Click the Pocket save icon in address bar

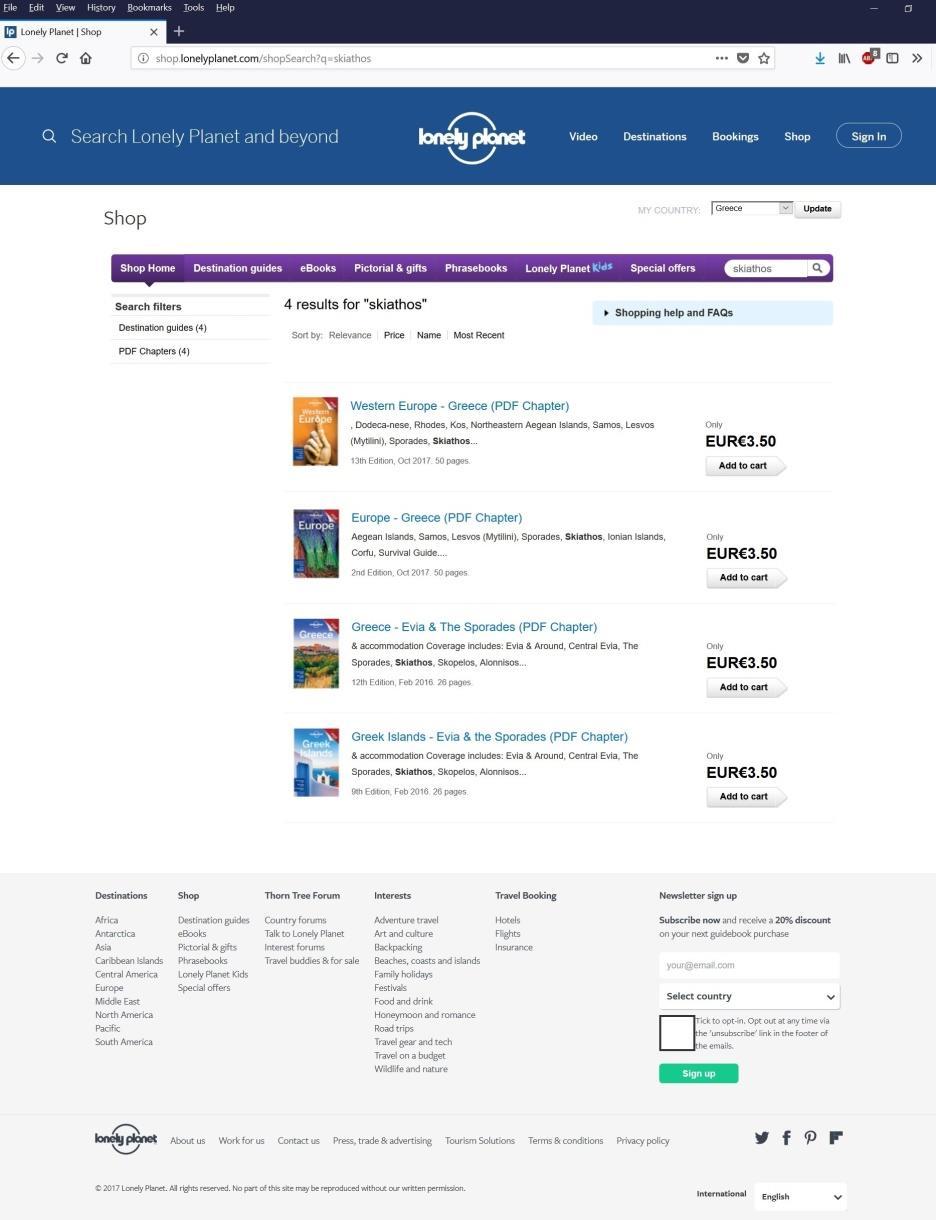point(743,58)
